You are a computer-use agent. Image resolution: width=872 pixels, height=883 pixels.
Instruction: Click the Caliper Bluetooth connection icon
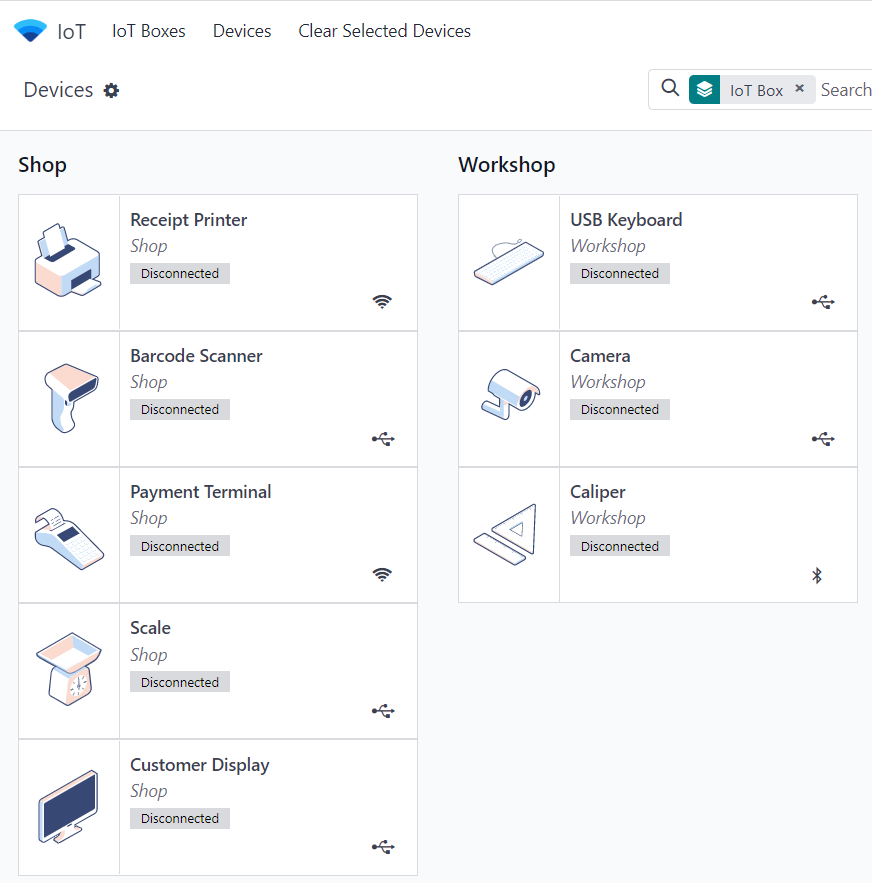(816, 575)
